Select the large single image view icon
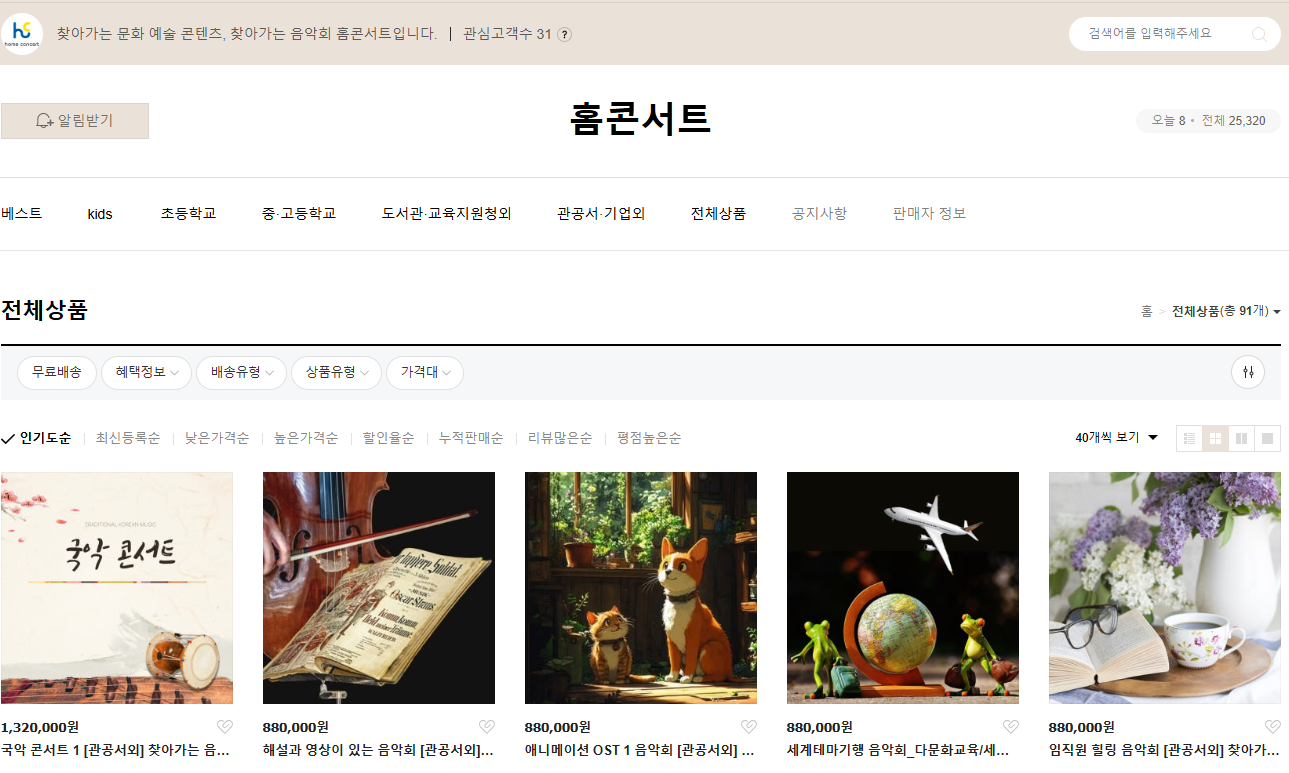The image size is (1289, 773). (x=1267, y=438)
